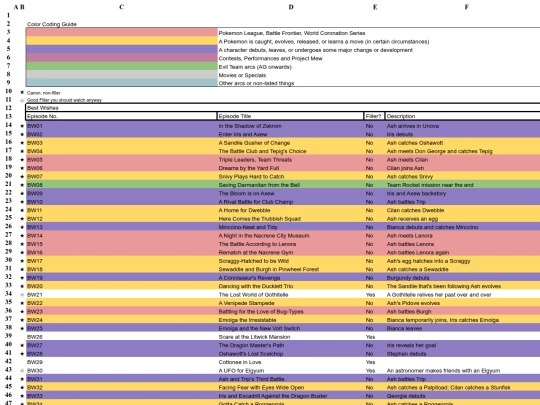
Task: Click the 'Cilan catches Dwebble' description
Action: pyautogui.click(x=415, y=210)
